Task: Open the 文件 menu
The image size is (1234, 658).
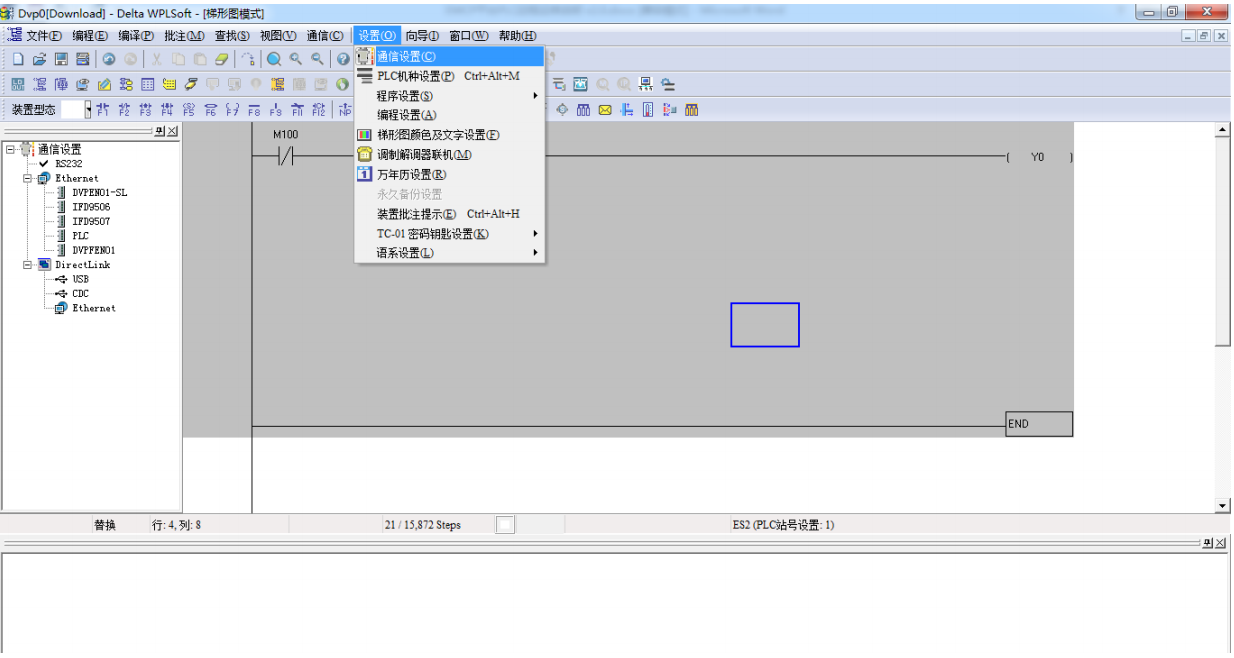Action: pyautogui.click(x=44, y=35)
